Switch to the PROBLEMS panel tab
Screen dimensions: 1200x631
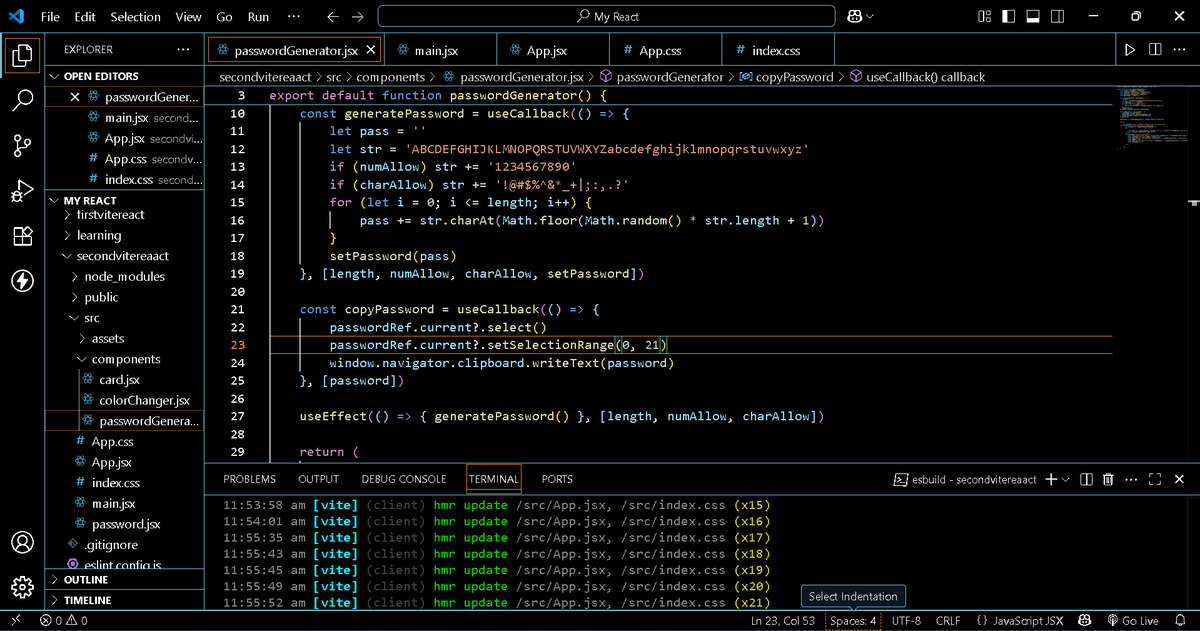[249, 479]
